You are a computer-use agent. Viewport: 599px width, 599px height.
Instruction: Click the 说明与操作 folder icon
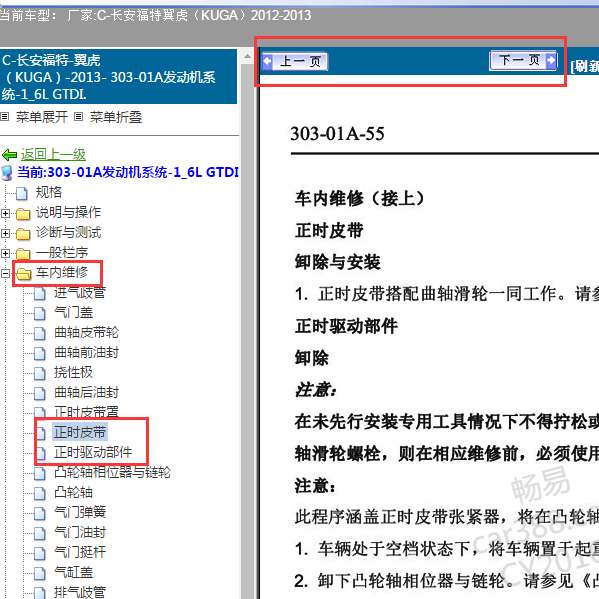(x=23, y=214)
